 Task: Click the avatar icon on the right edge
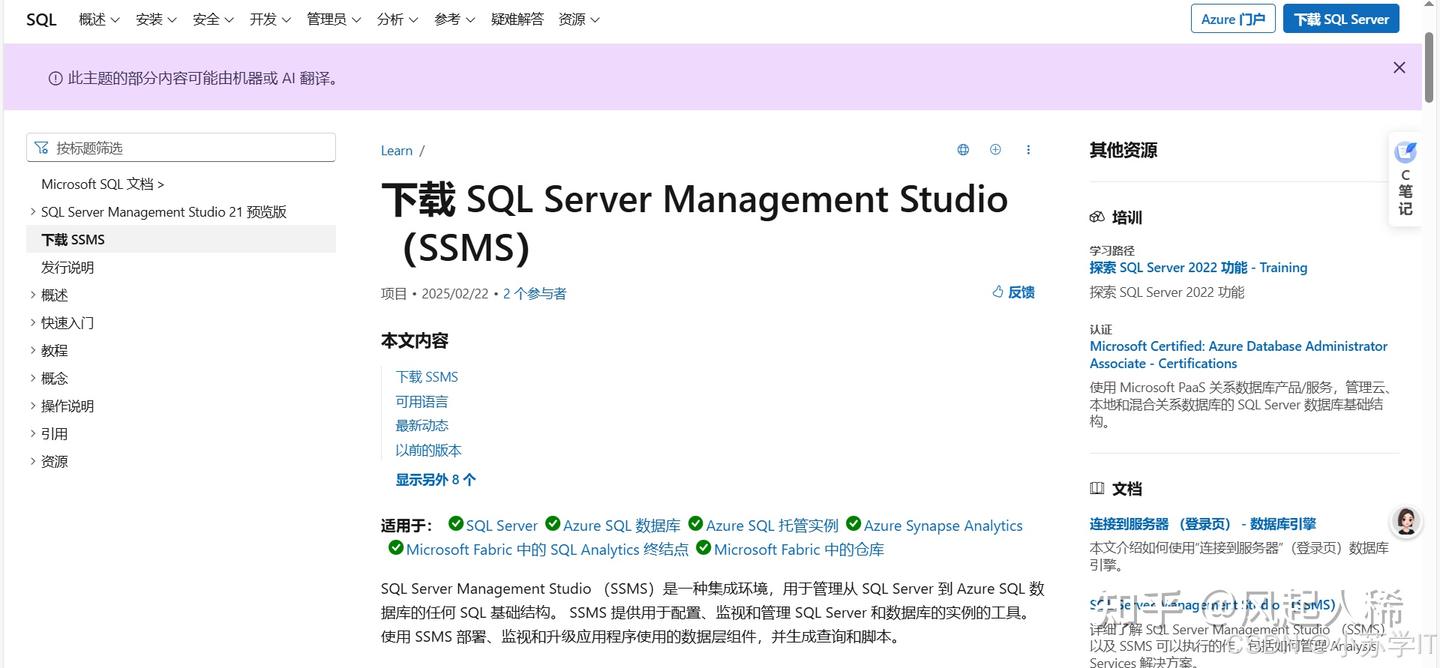pos(1405,521)
